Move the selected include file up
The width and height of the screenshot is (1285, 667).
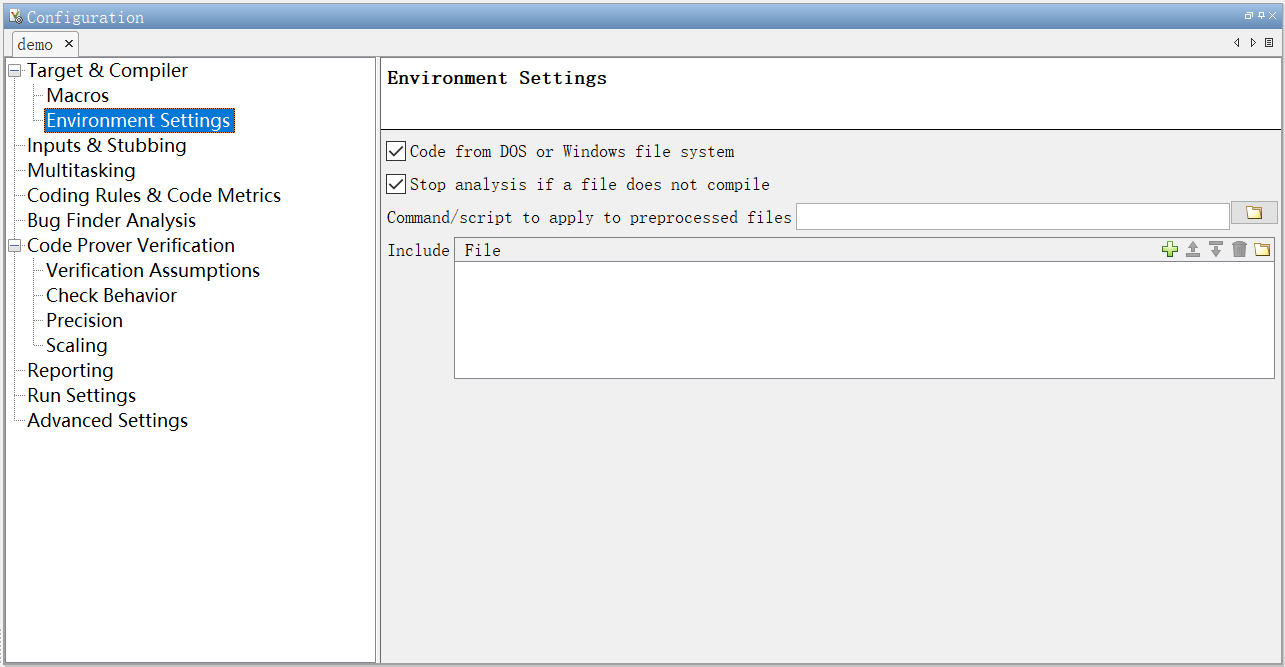[x=1193, y=249]
